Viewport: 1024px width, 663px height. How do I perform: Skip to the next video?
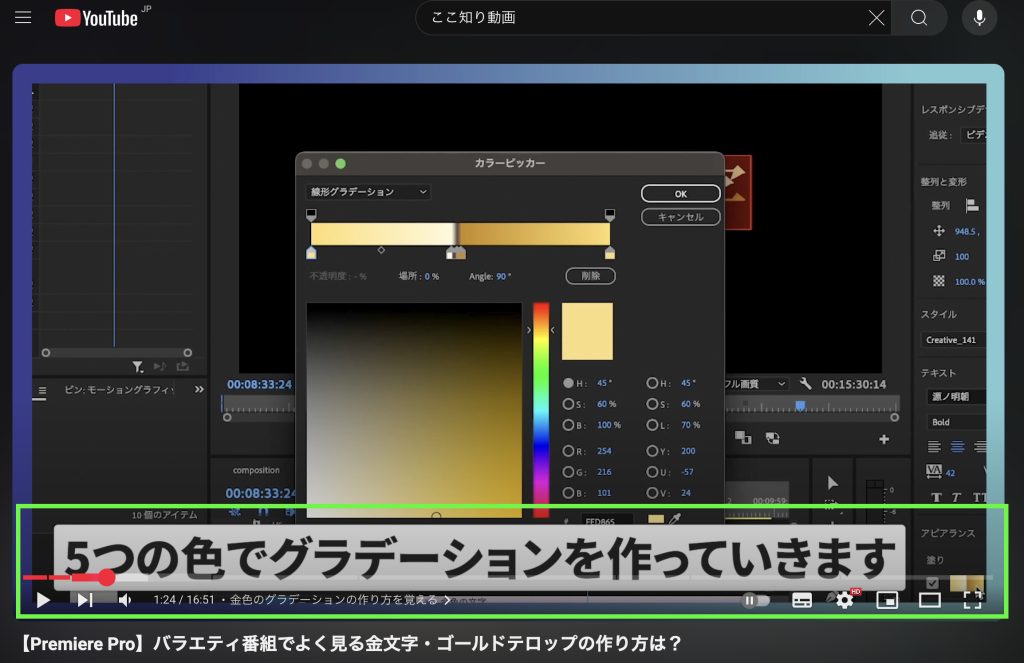tap(85, 600)
